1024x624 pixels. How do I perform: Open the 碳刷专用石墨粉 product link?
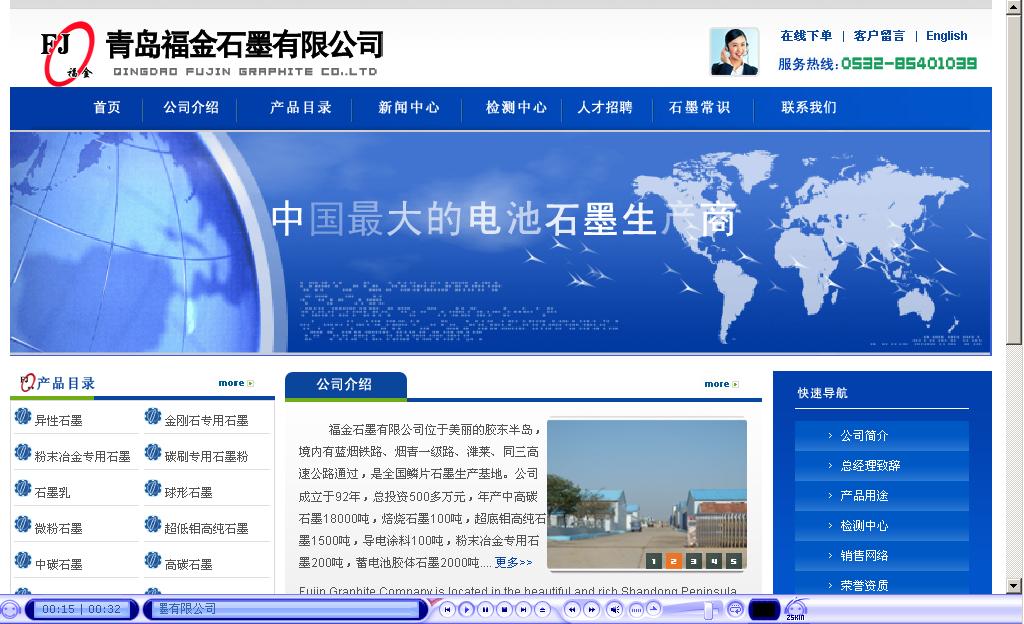(x=206, y=456)
